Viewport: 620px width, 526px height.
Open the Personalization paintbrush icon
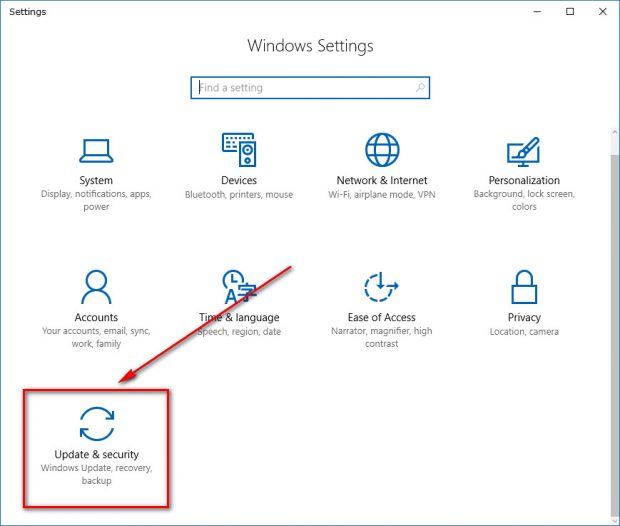click(x=524, y=151)
